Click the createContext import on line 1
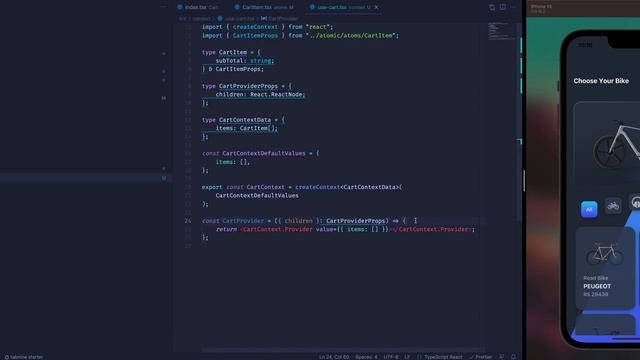 pyautogui.click(x=255, y=27)
